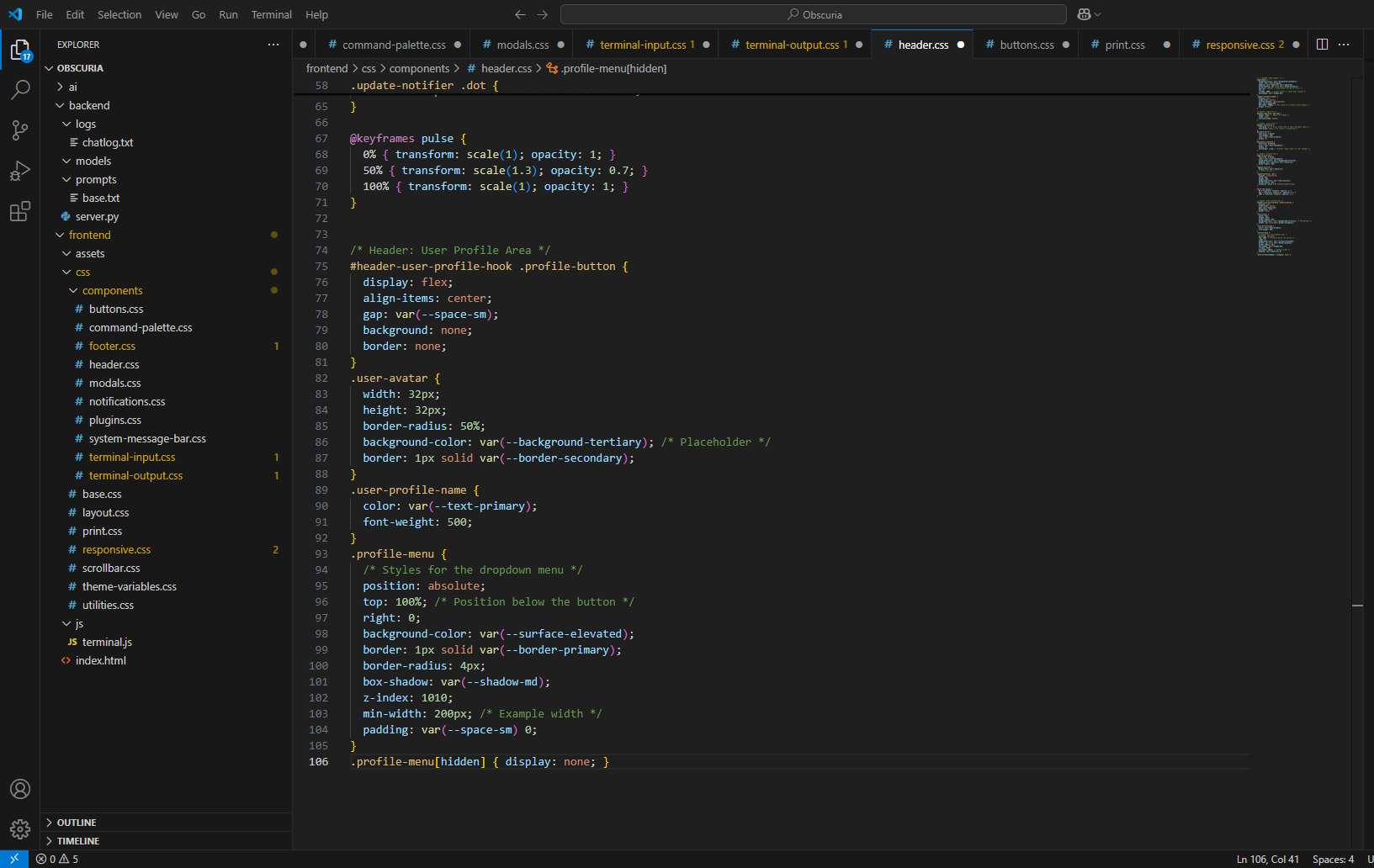
Task: Open the Explorer view in activity bar
Action: [x=20, y=50]
